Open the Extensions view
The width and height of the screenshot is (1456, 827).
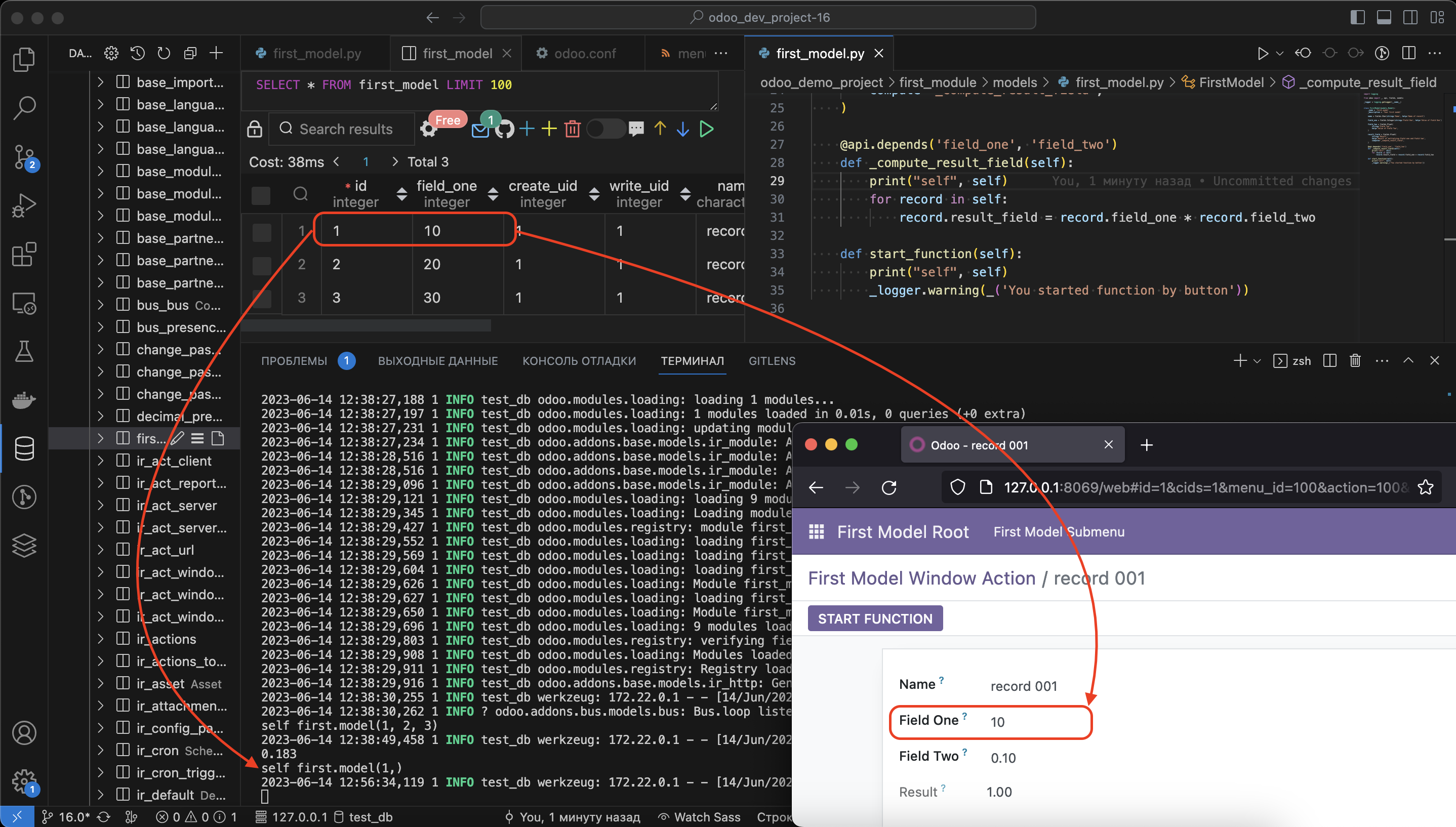click(24, 255)
